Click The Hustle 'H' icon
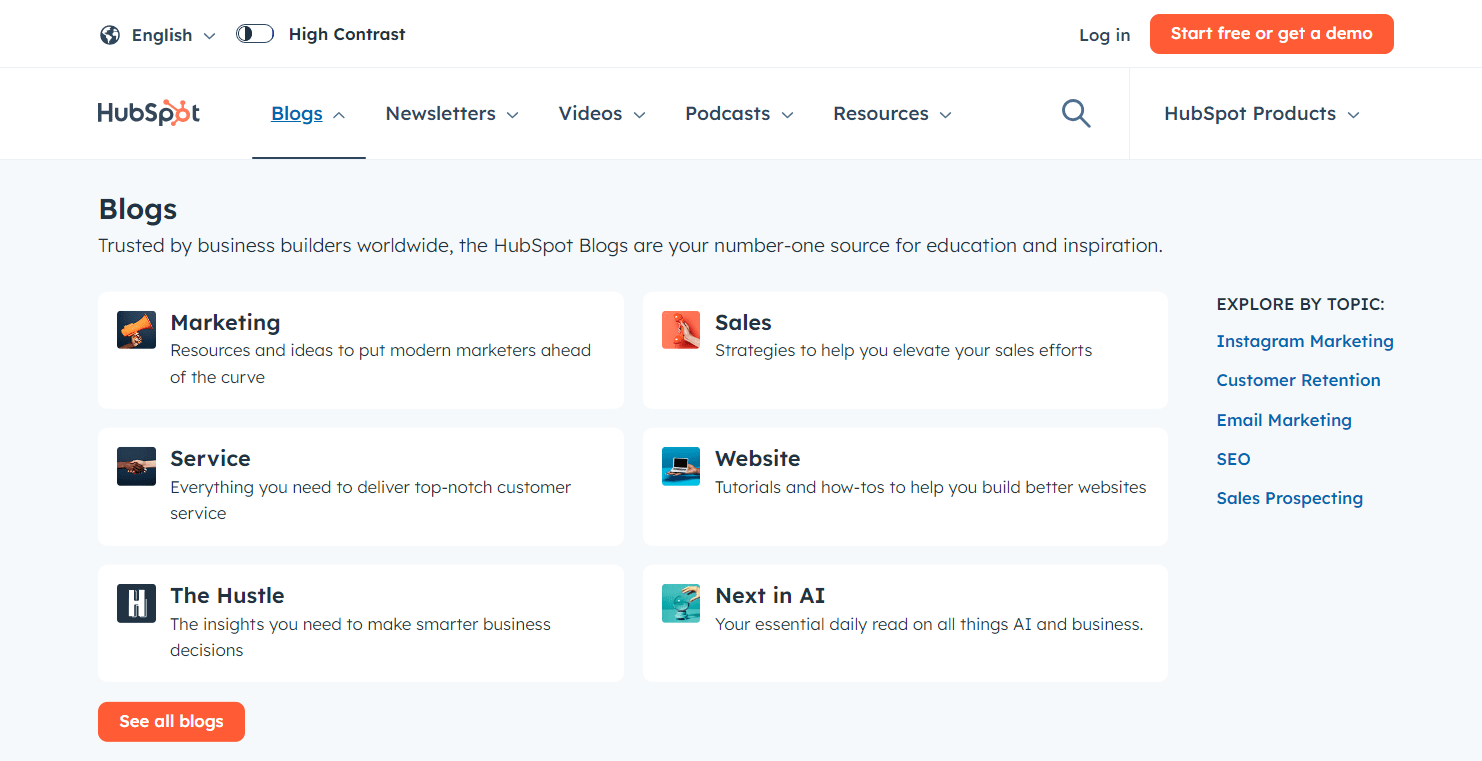The height and width of the screenshot is (761, 1482). click(x=135, y=603)
